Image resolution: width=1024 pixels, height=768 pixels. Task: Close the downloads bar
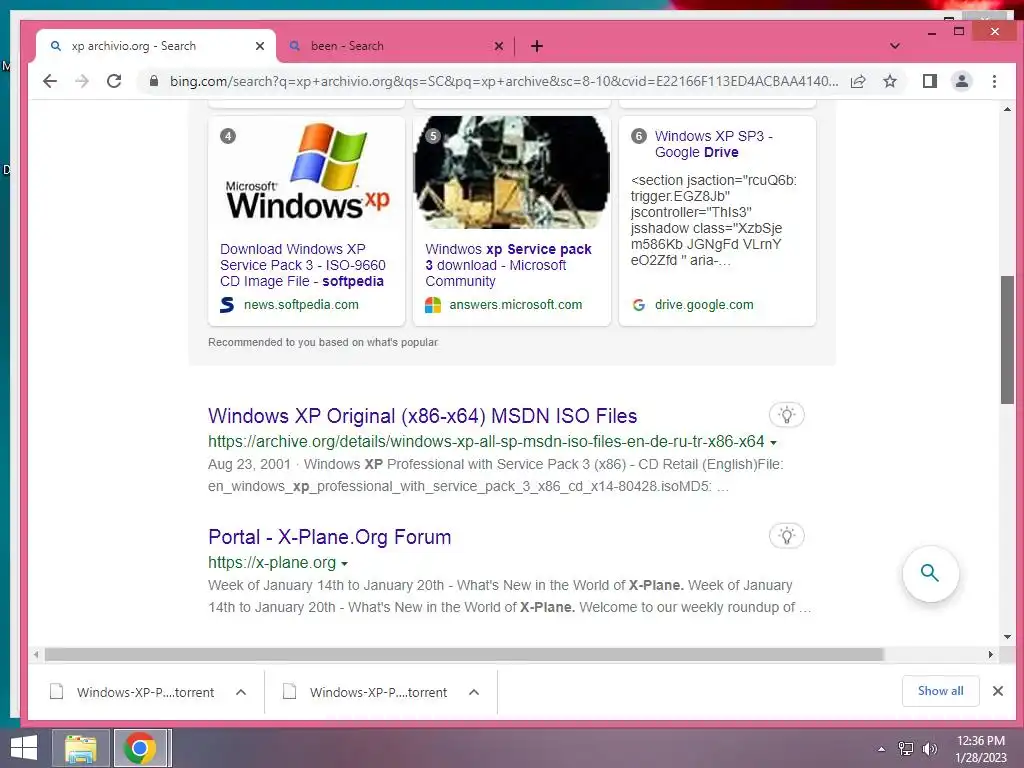click(998, 691)
